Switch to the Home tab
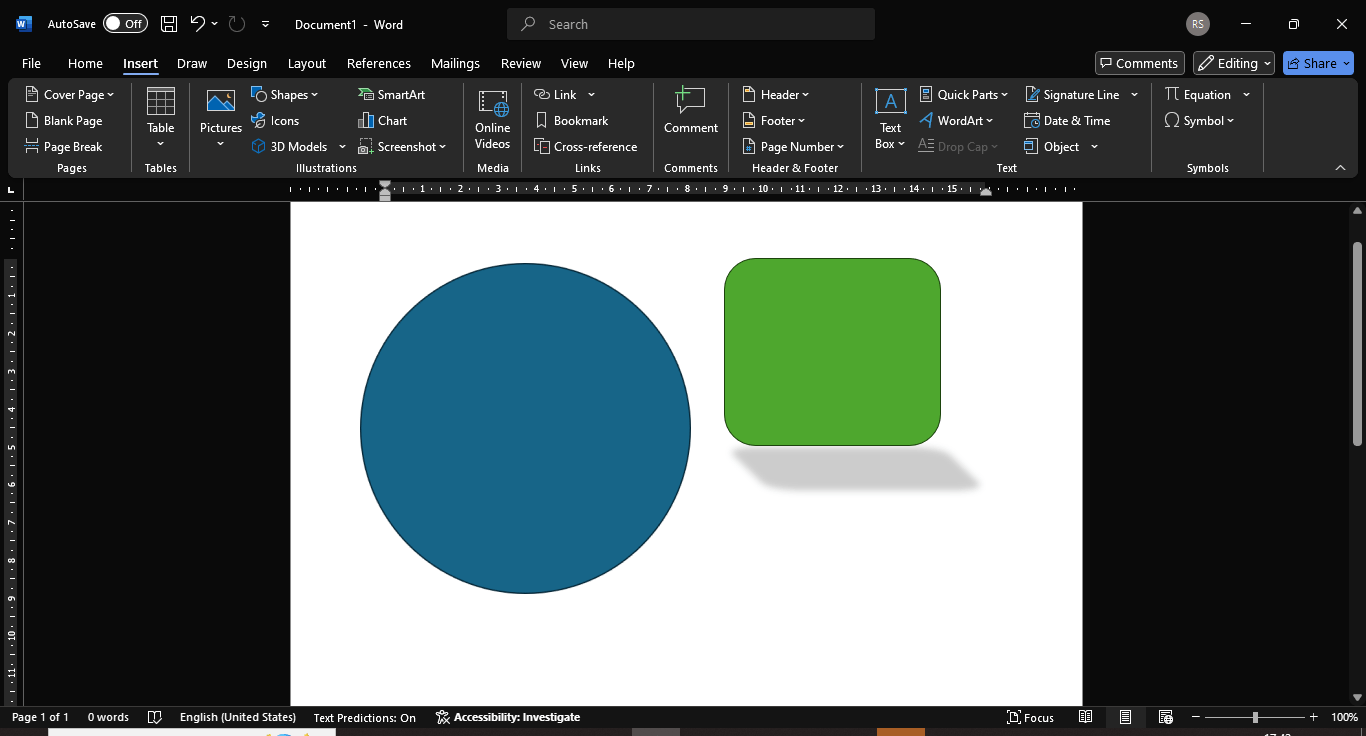Screen dimensions: 1366x736 (85, 63)
